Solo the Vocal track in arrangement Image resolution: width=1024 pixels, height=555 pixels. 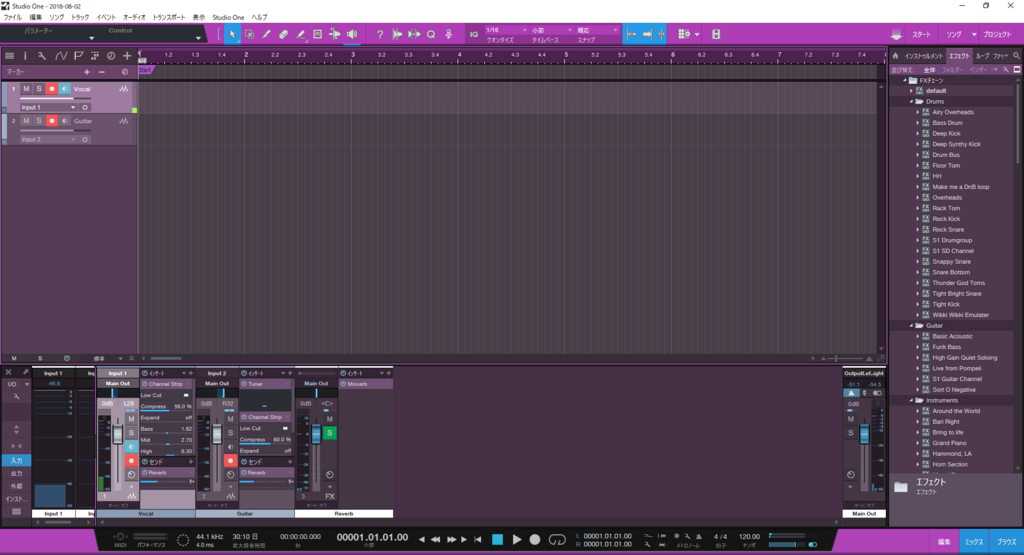(39, 89)
